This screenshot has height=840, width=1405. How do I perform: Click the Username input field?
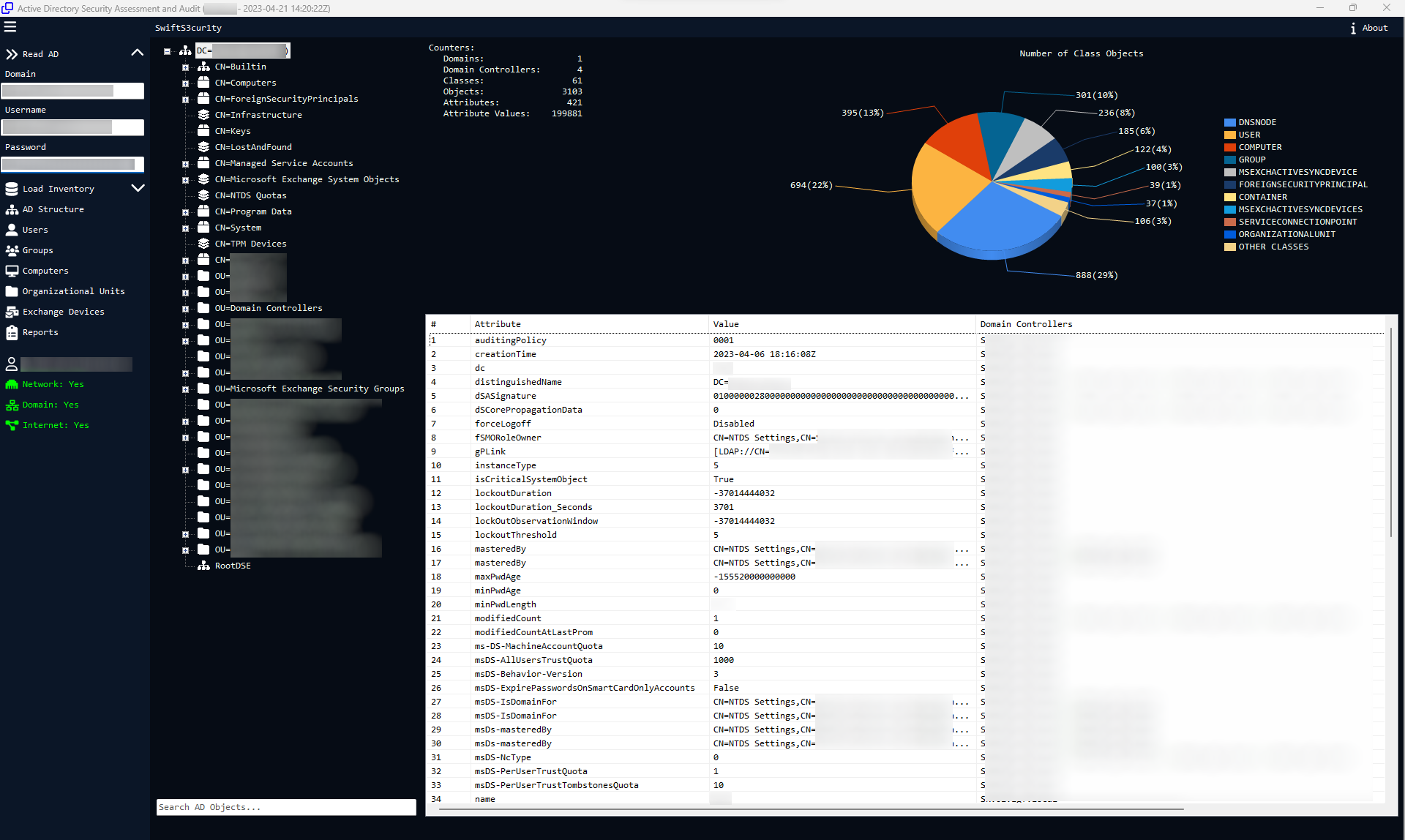(x=72, y=127)
